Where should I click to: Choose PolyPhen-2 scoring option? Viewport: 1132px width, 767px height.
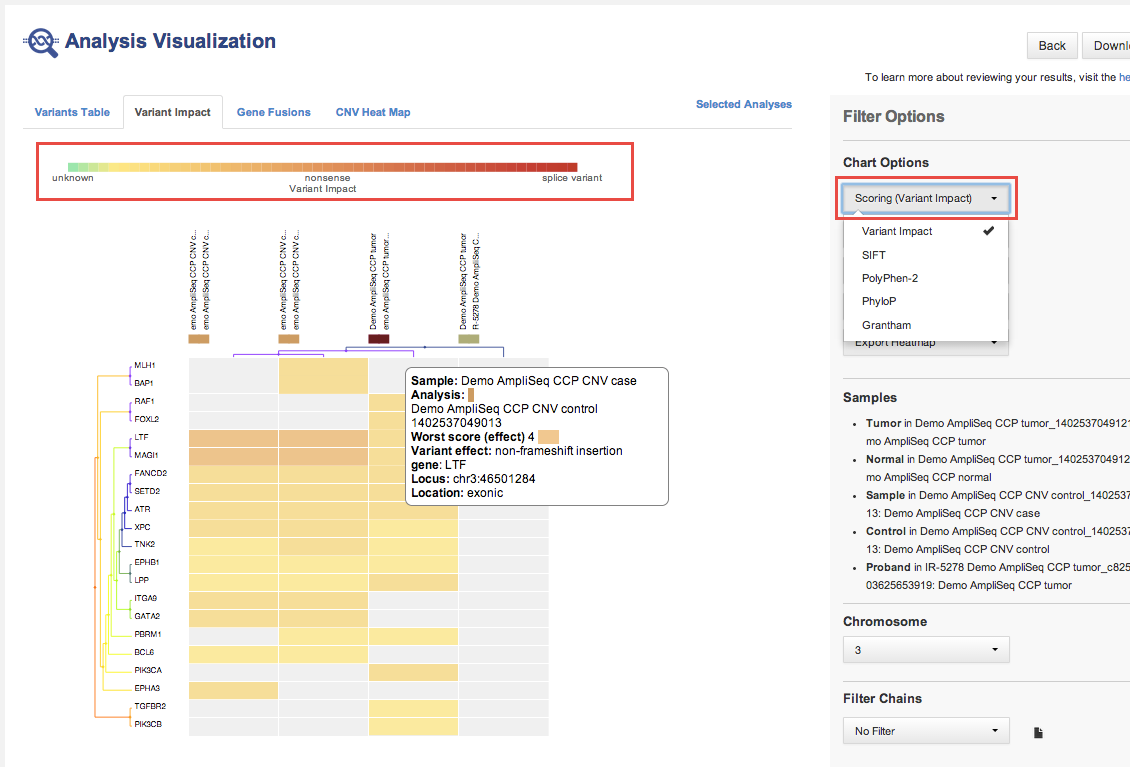(889, 278)
